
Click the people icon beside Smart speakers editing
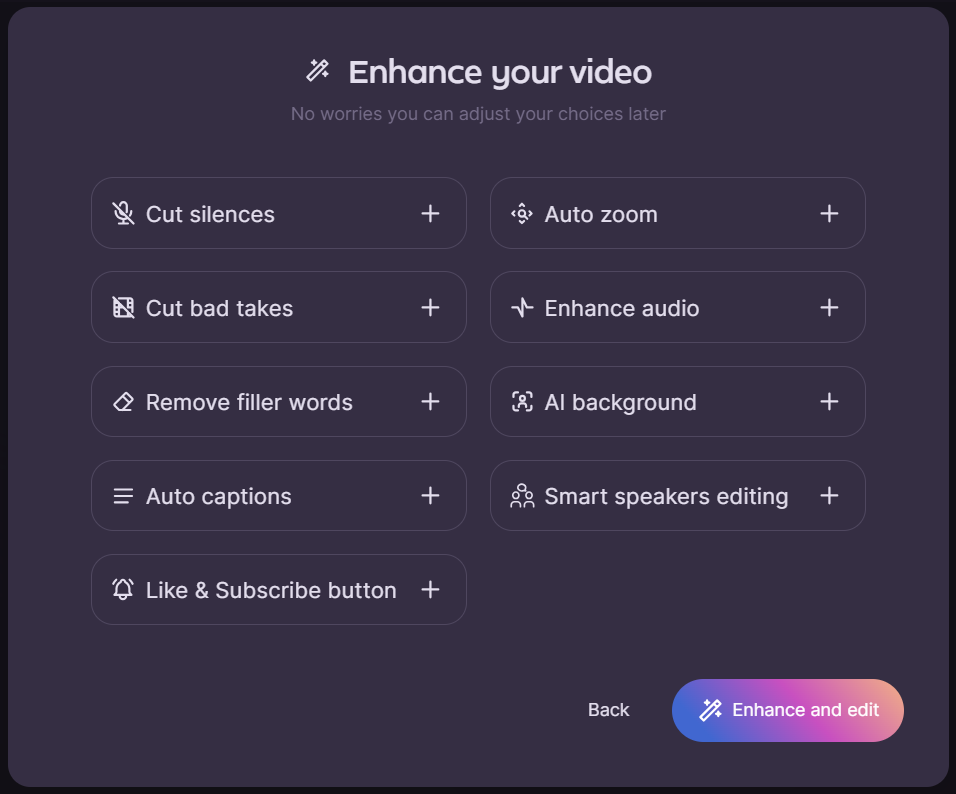coord(522,496)
